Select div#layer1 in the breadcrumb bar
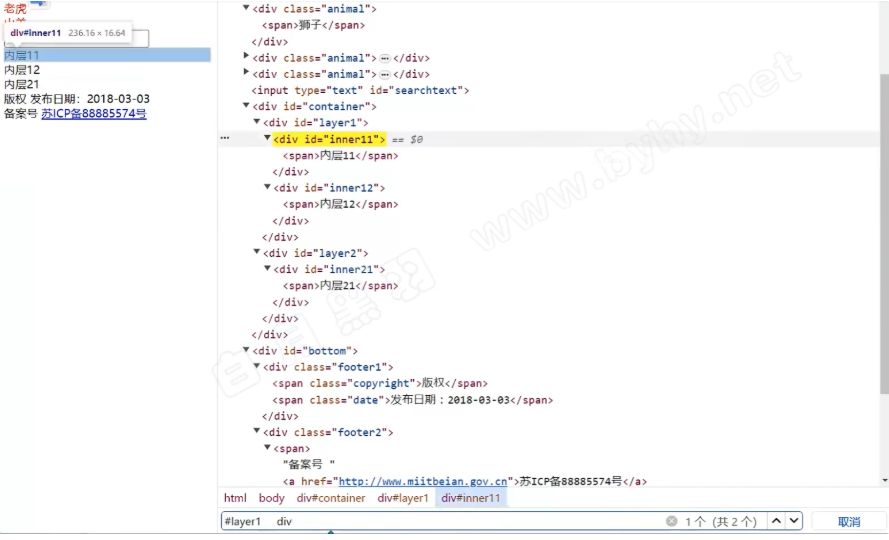The width and height of the screenshot is (889, 540). pyautogui.click(x=402, y=498)
